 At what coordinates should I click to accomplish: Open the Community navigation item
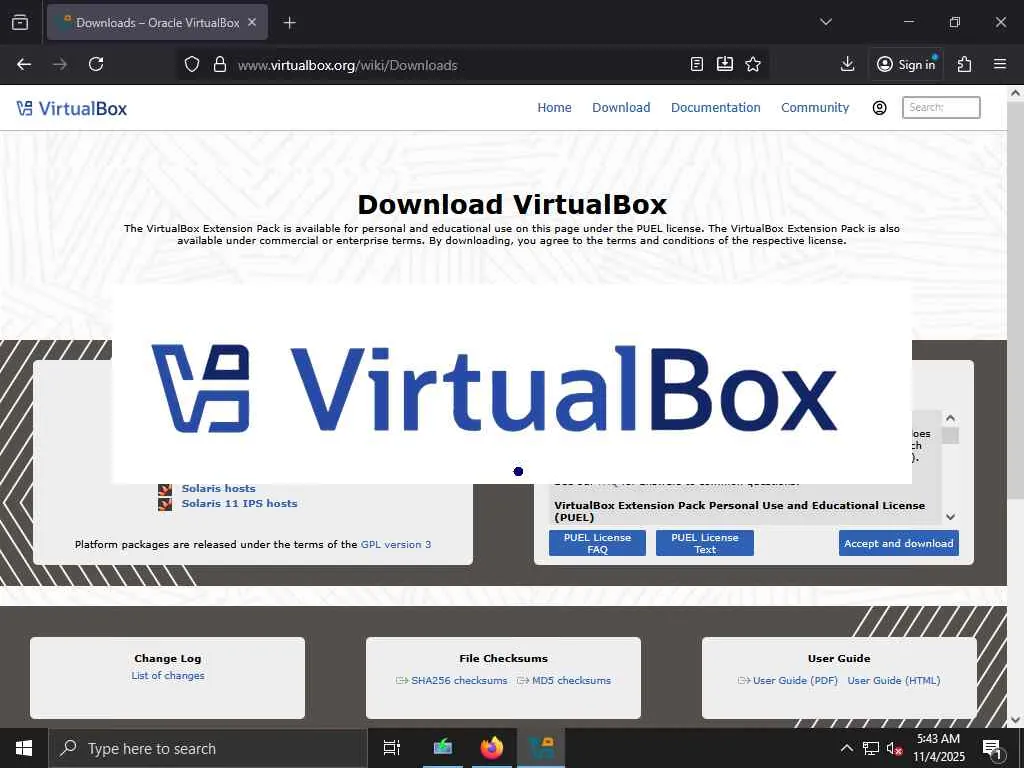(x=815, y=108)
